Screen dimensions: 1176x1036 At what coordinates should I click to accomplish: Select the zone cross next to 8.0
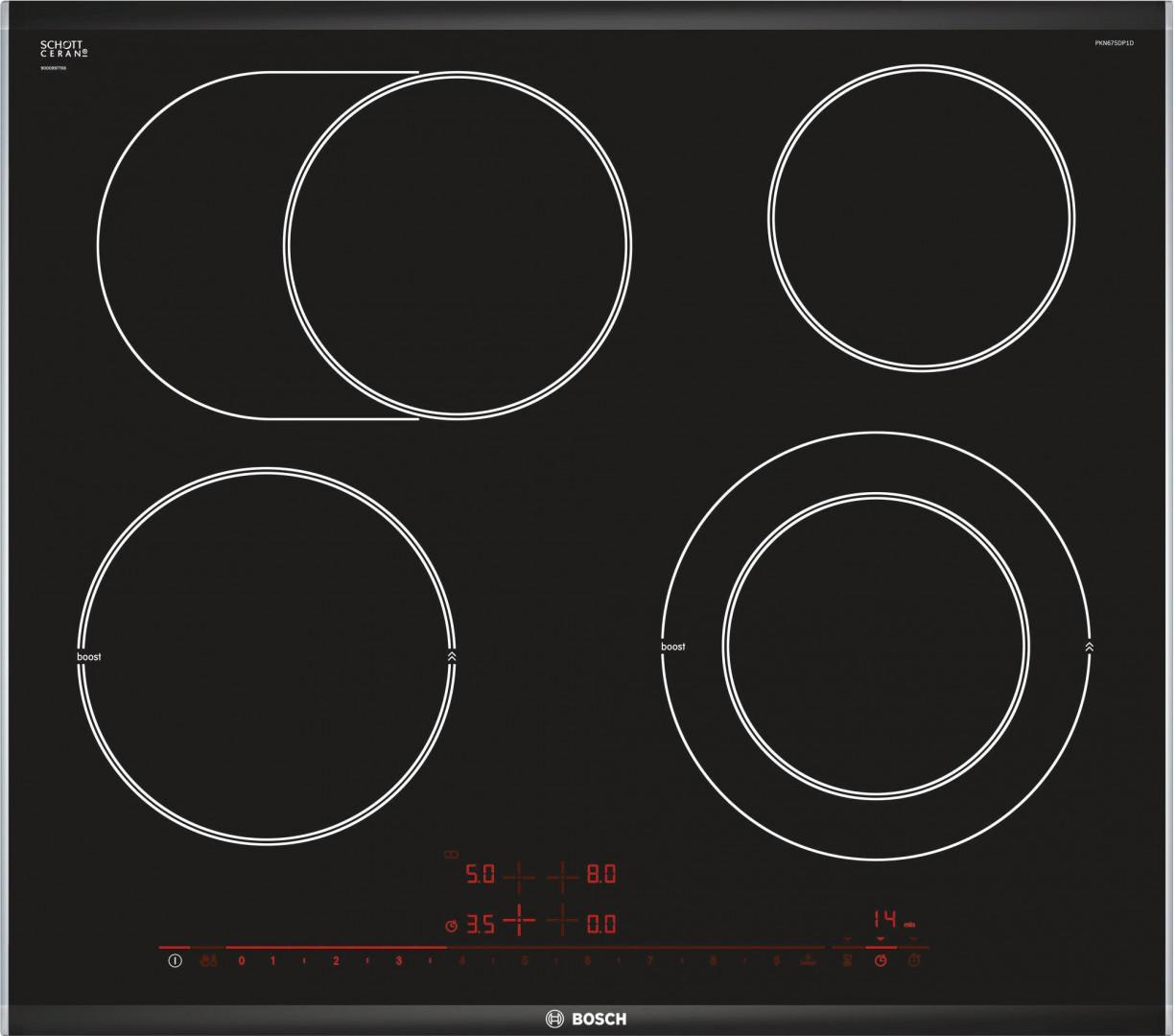pos(563,876)
